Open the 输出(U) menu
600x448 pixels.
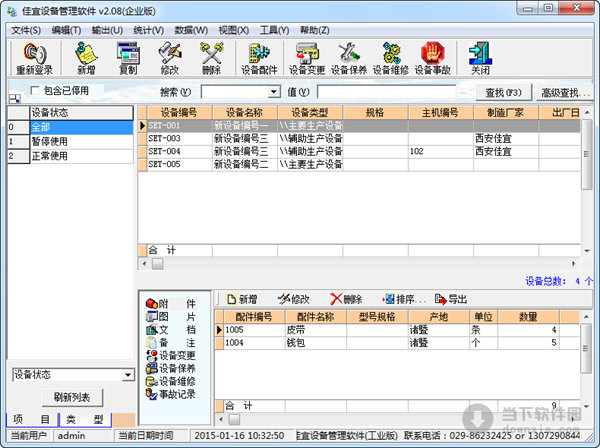tap(107, 30)
